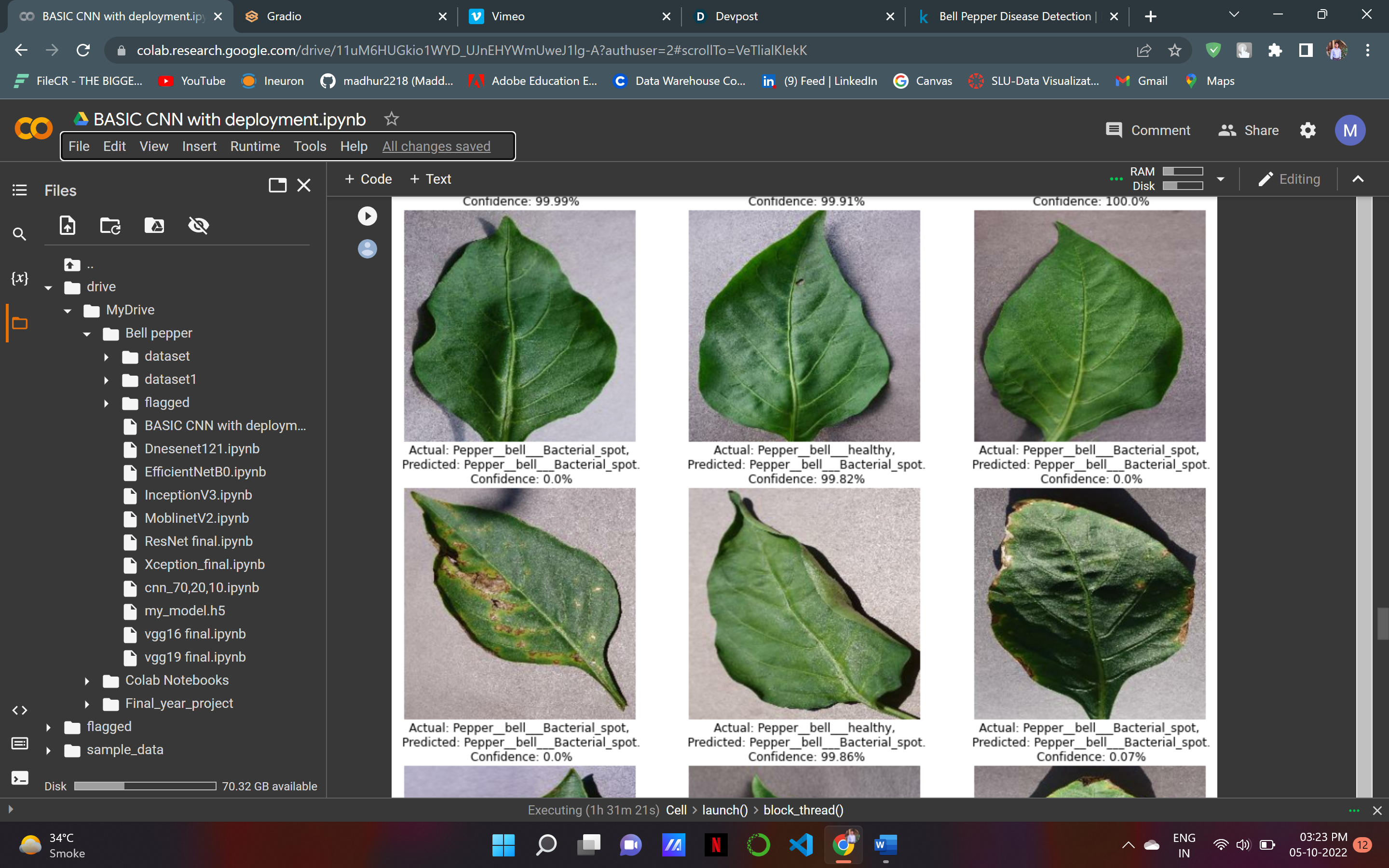
Task: Open the settings gear in Colab header
Action: pos(1307,130)
